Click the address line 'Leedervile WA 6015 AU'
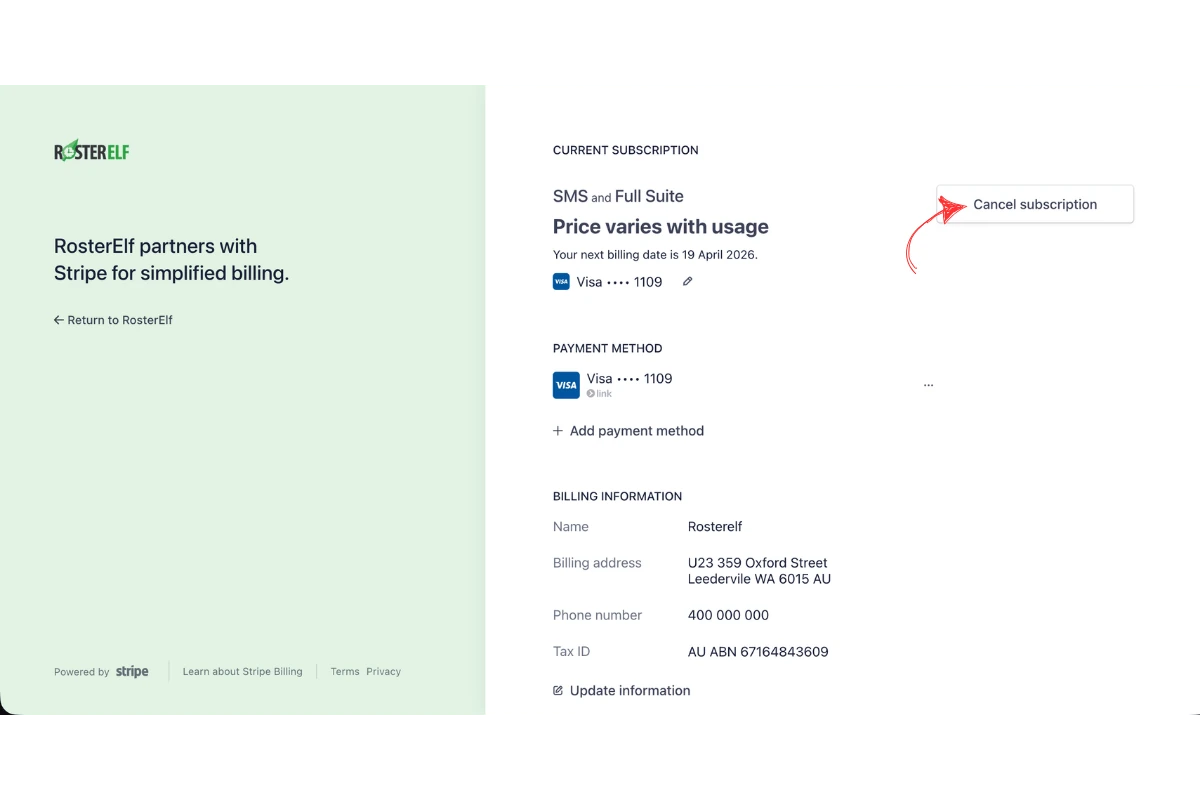Viewport: 1200px width, 800px height. point(759,579)
